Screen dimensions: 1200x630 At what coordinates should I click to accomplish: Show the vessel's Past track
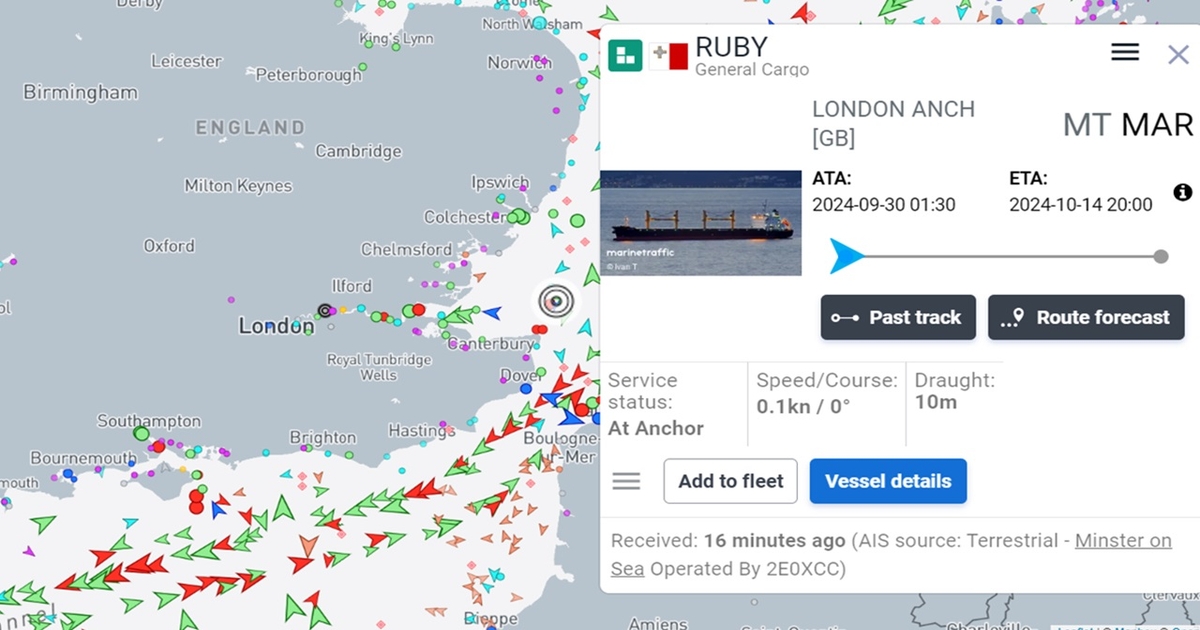[898, 317]
